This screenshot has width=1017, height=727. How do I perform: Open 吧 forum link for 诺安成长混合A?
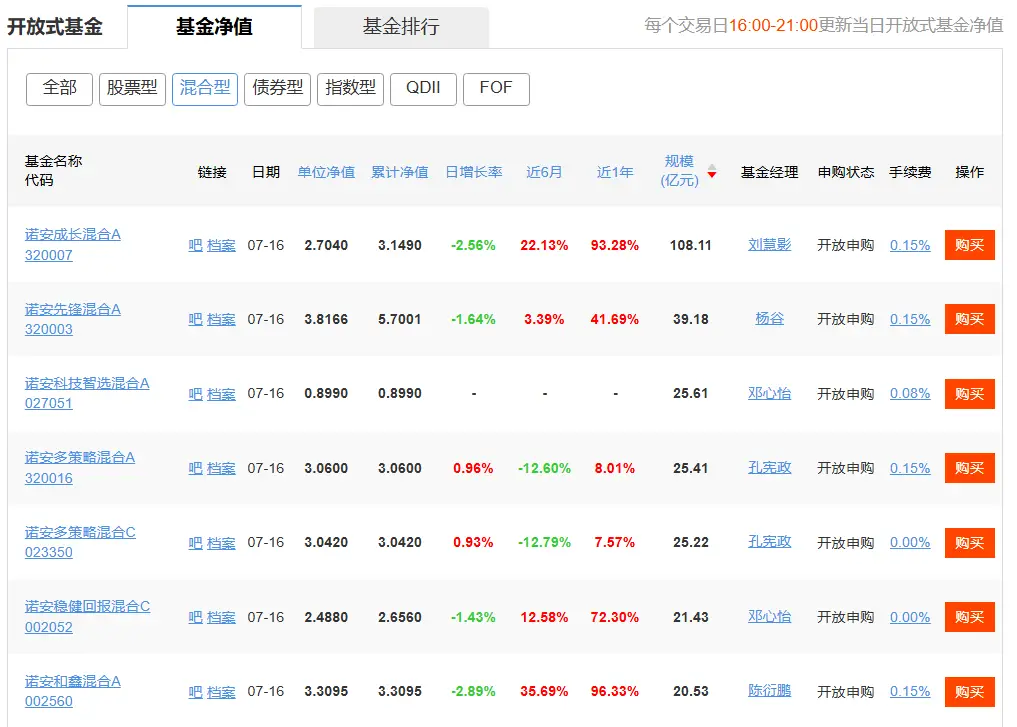pyautogui.click(x=195, y=245)
